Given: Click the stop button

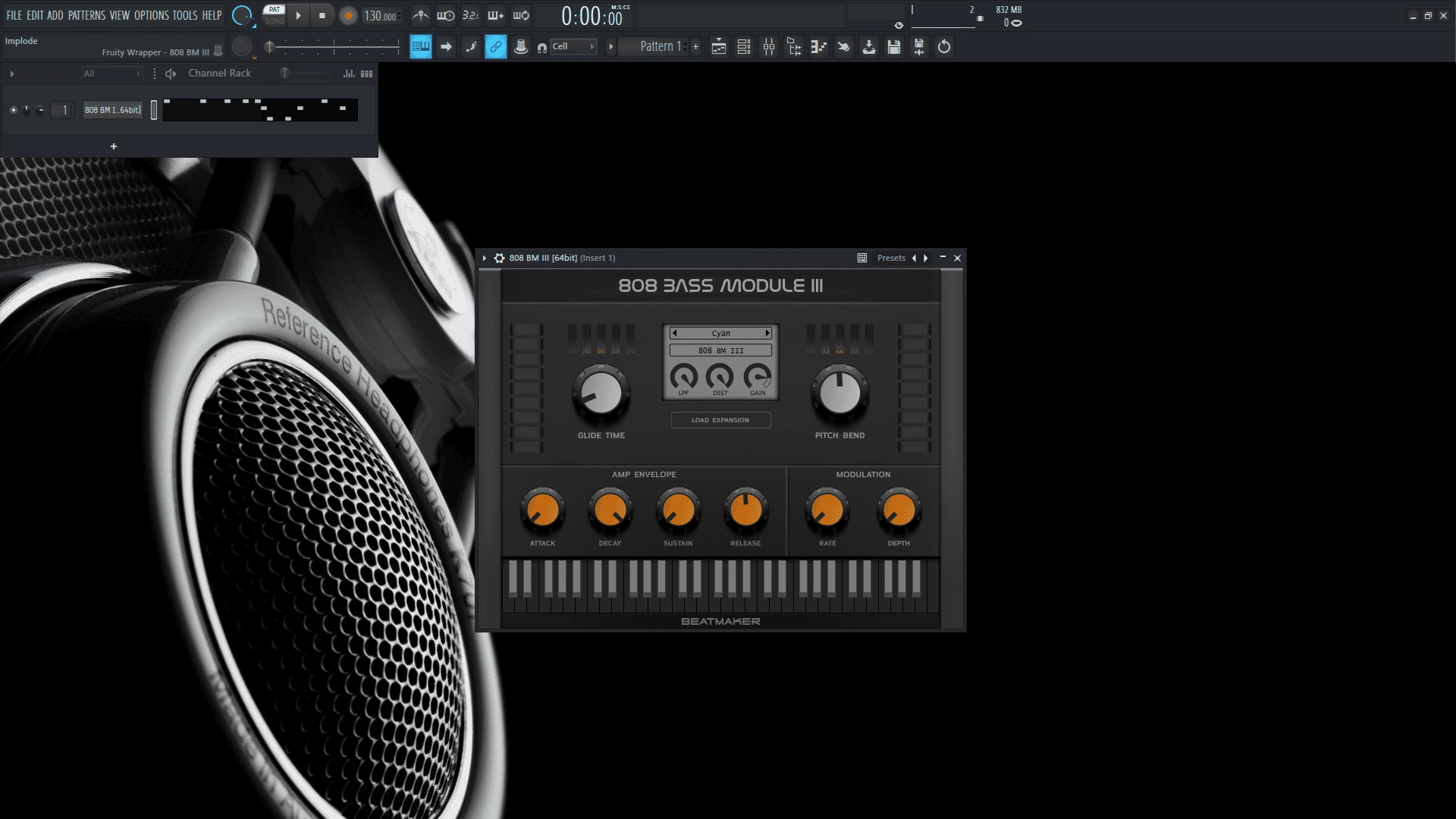Looking at the screenshot, I should point(322,15).
